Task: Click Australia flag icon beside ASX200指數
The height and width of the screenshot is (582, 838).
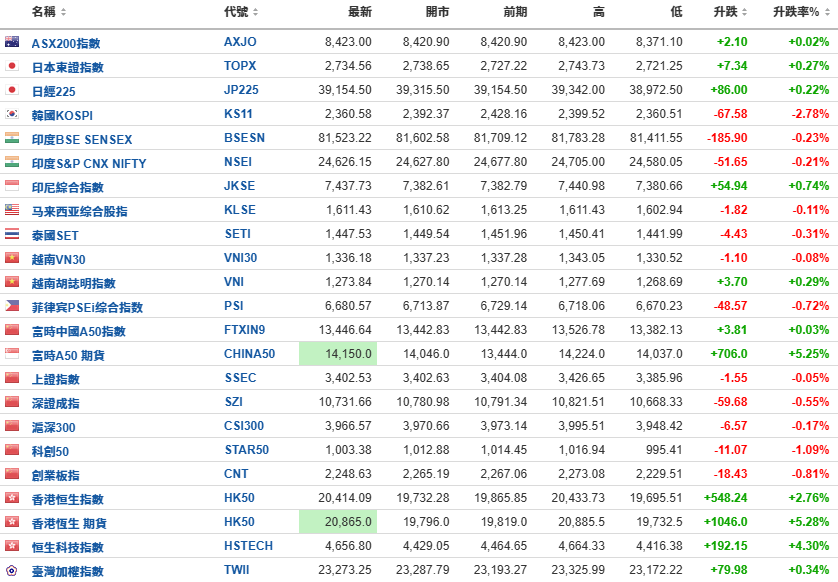Action: click(x=12, y=41)
